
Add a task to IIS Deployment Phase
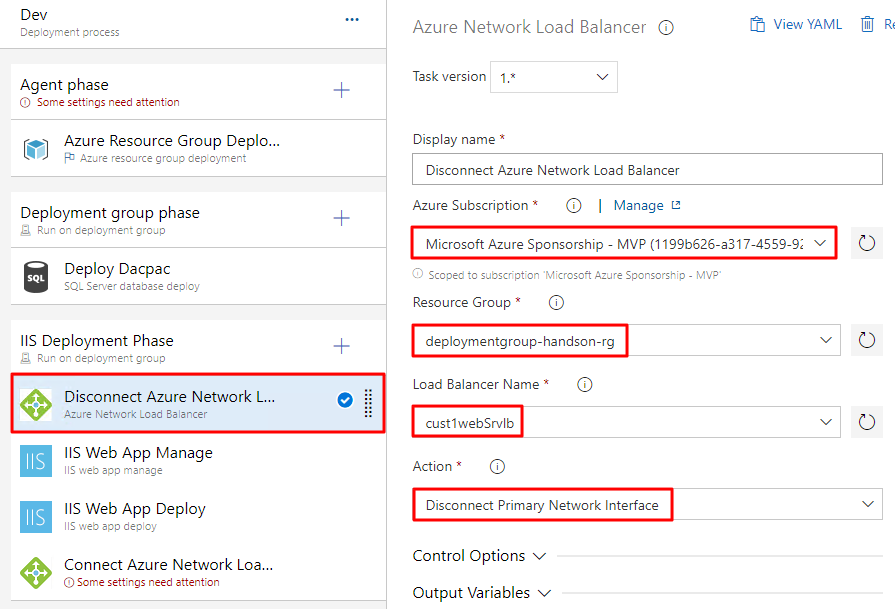[341, 346]
